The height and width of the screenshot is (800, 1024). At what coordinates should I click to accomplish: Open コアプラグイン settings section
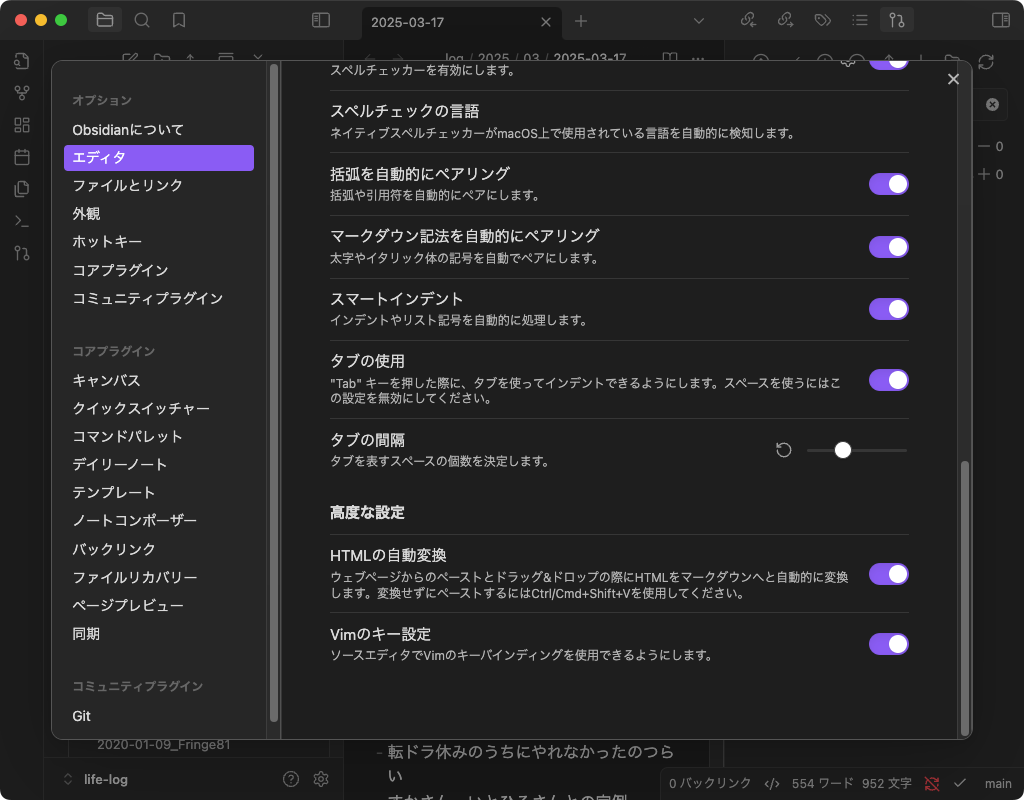159,270
